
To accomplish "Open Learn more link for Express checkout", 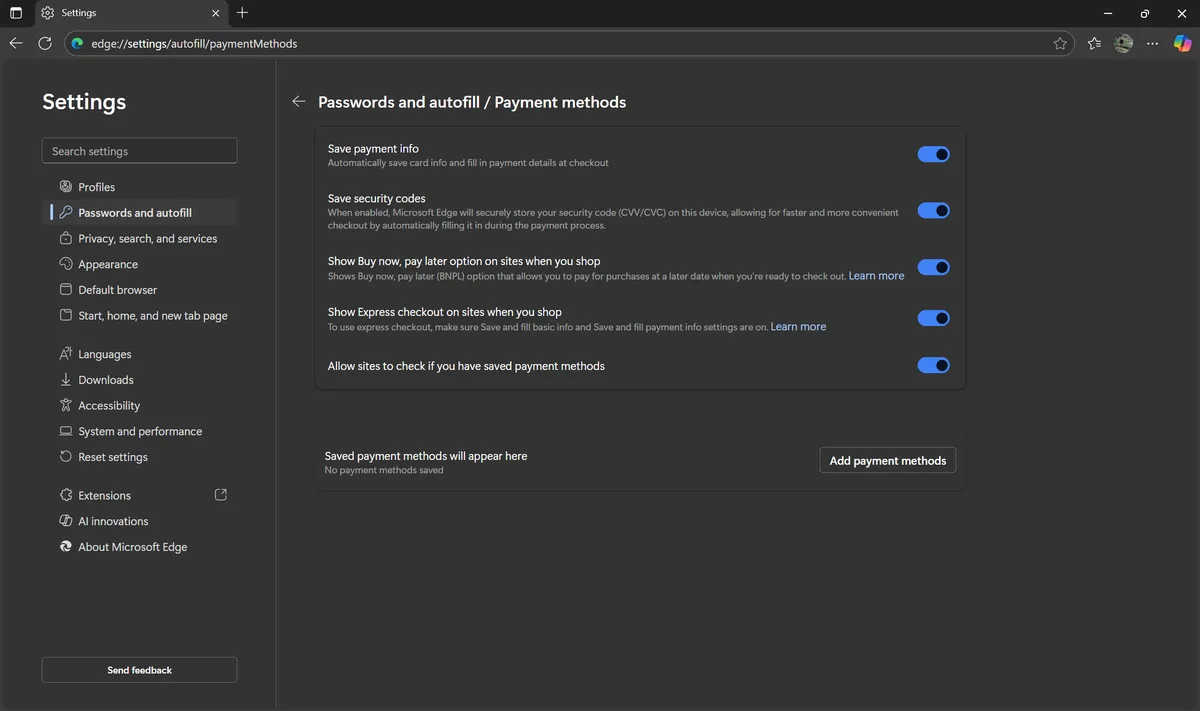I will [798, 327].
